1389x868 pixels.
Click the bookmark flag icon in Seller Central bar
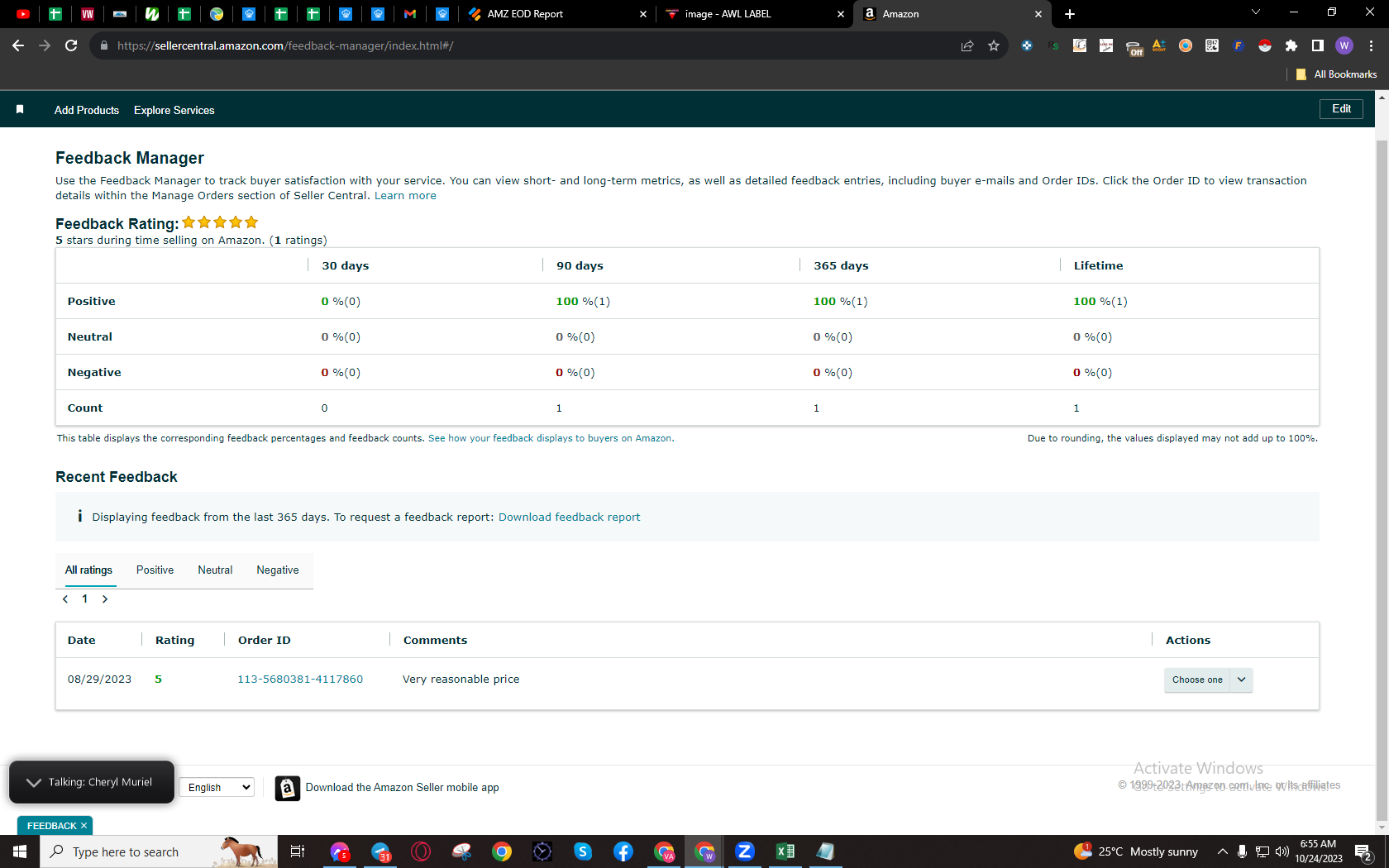pos(20,109)
